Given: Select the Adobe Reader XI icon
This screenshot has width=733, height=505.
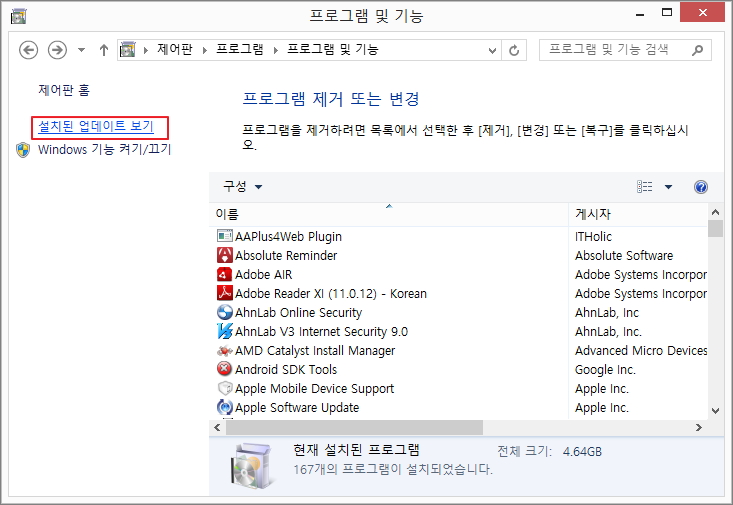Looking at the screenshot, I should (225, 293).
